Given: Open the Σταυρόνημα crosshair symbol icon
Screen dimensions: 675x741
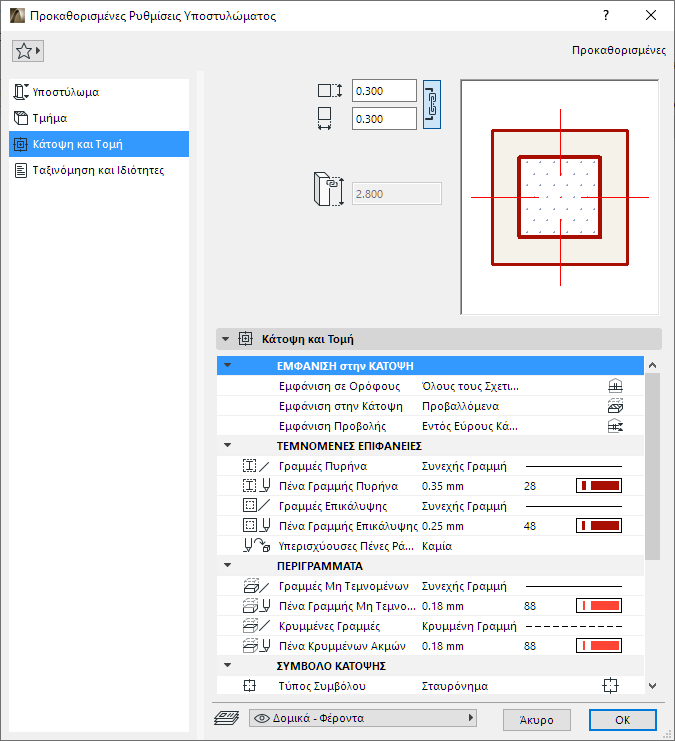Looking at the screenshot, I should (610, 686).
